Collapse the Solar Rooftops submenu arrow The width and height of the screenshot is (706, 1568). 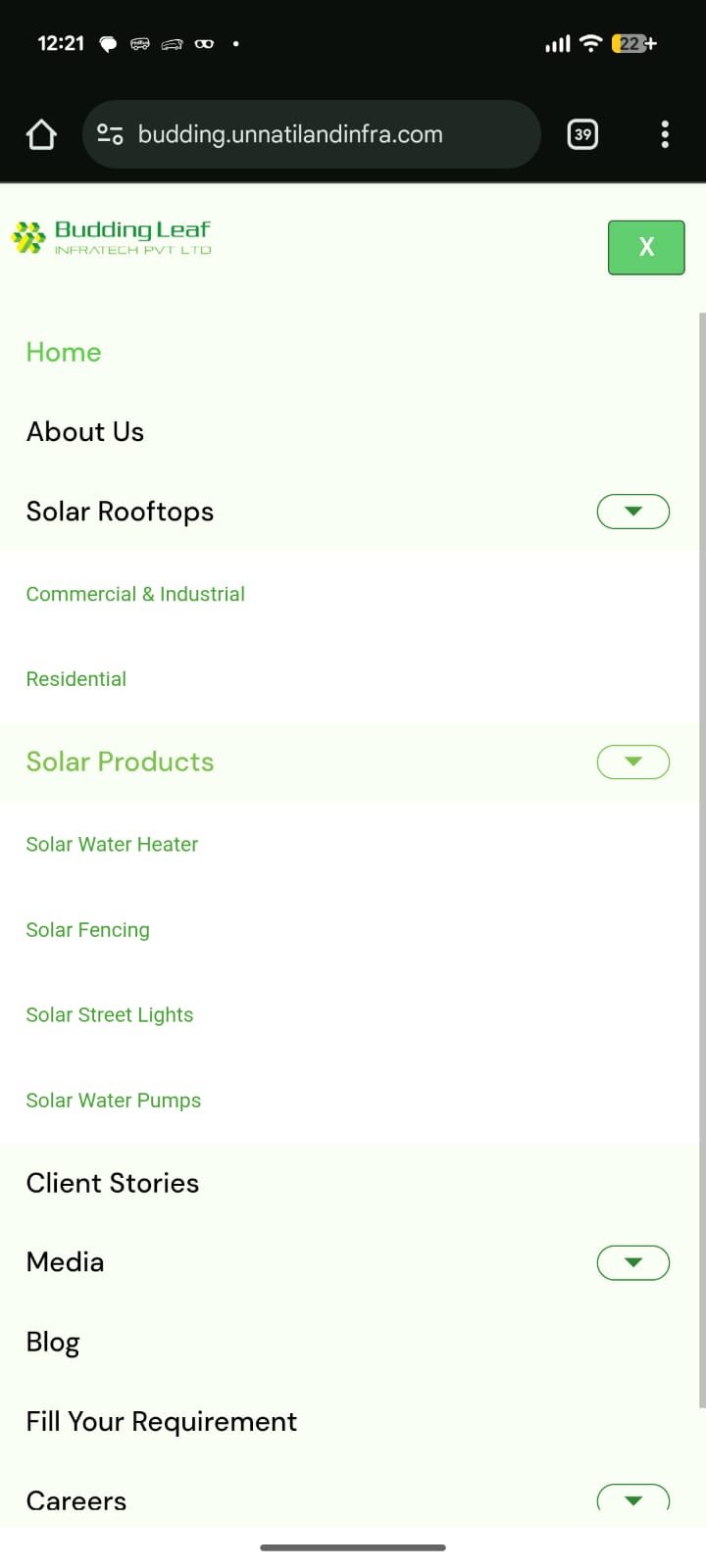(633, 512)
